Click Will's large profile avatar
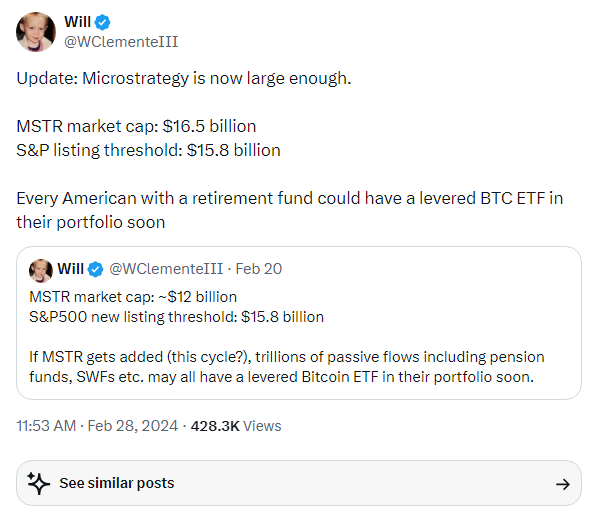Viewport: 598px width, 514px height. (36, 32)
